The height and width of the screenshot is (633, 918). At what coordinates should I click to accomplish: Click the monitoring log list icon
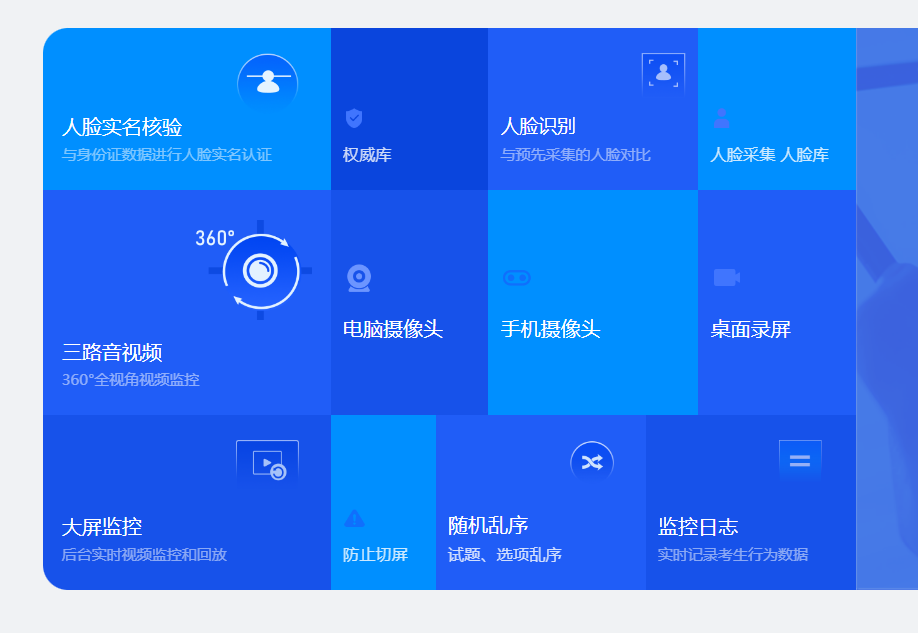800,461
